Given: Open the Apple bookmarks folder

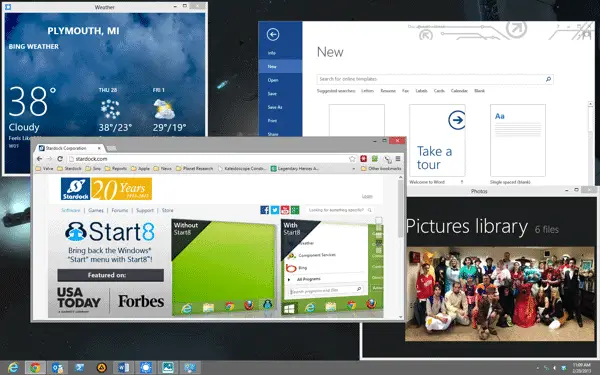Looking at the screenshot, I should tap(140, 168).
